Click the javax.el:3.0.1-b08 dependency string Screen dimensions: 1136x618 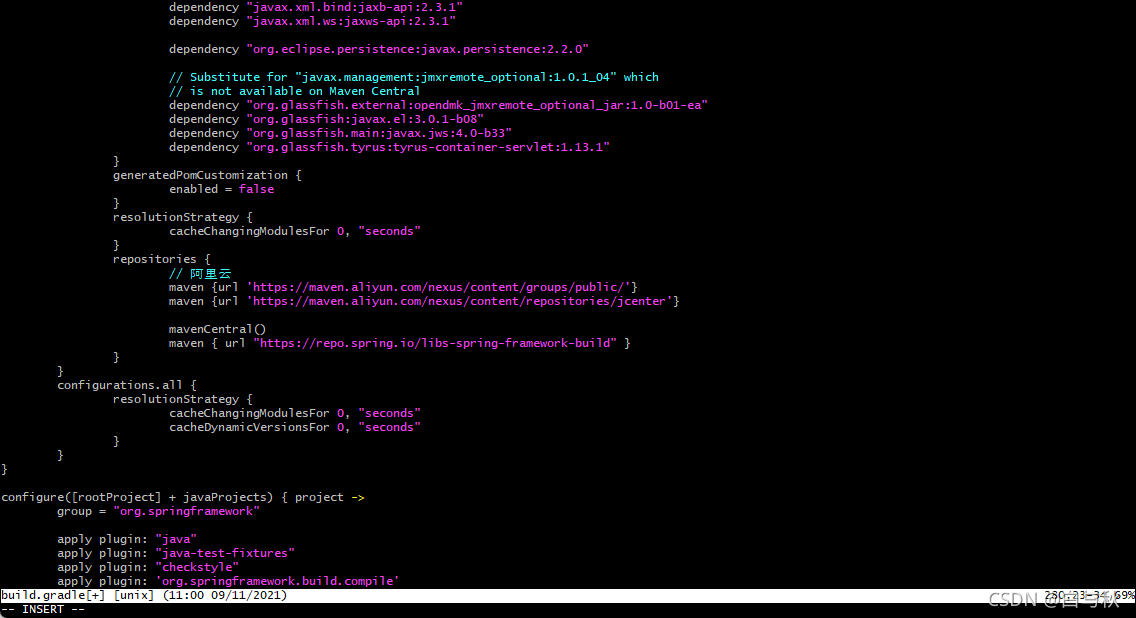364,119
